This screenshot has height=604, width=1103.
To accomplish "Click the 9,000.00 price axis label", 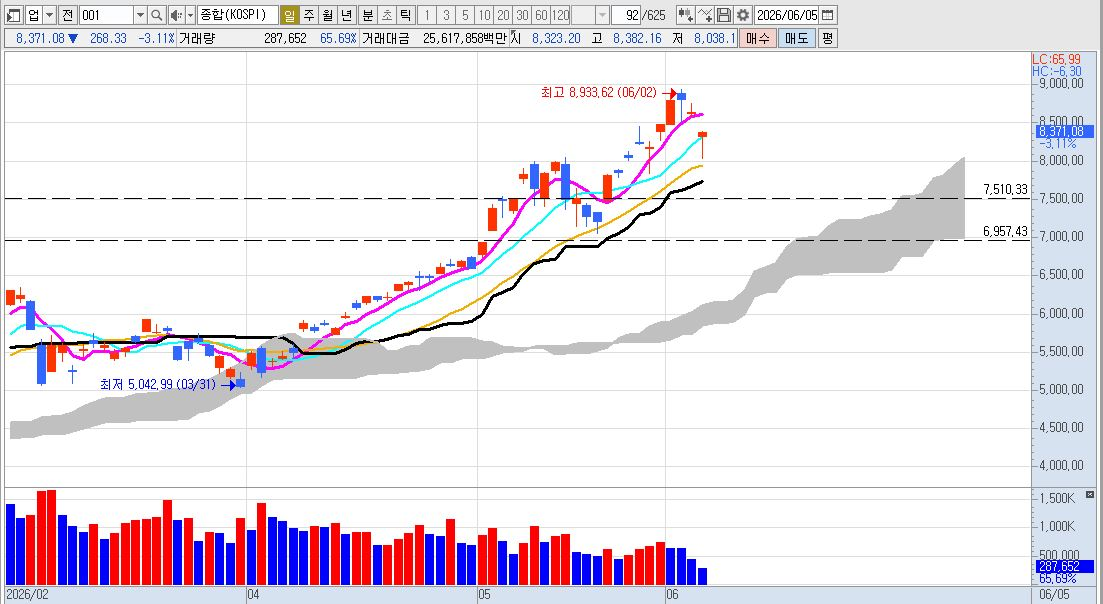I will [x=1061, y=84].
